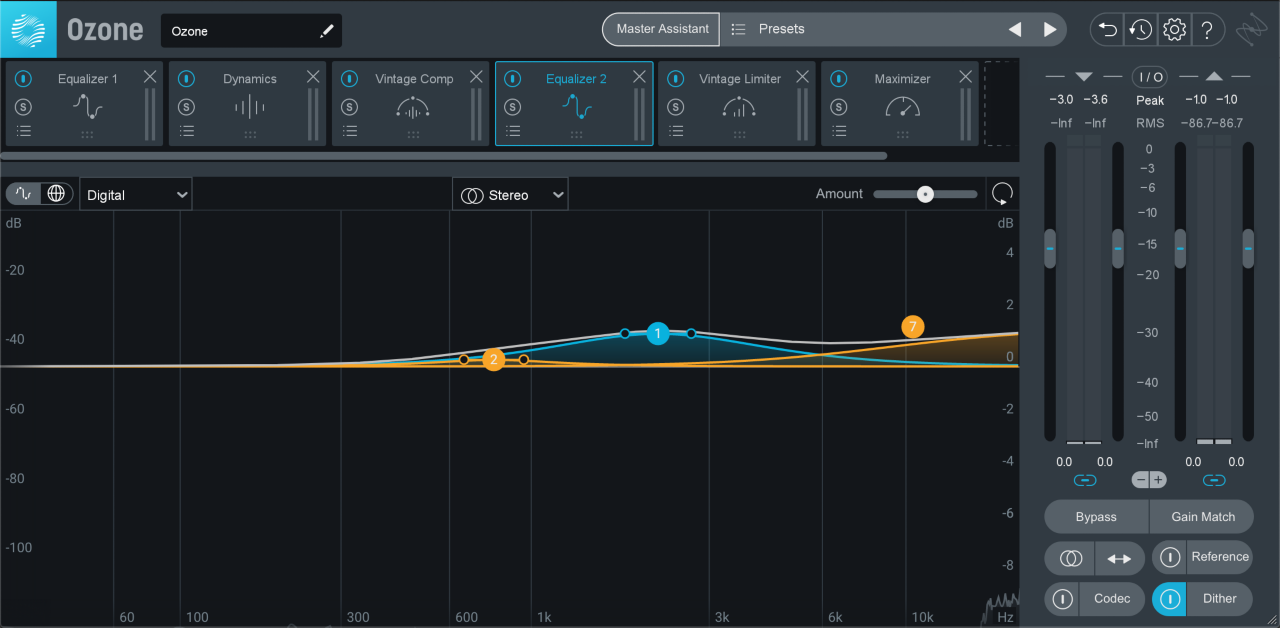
Task: Remove the Equalizer 2 module
Action: point(639,77)
